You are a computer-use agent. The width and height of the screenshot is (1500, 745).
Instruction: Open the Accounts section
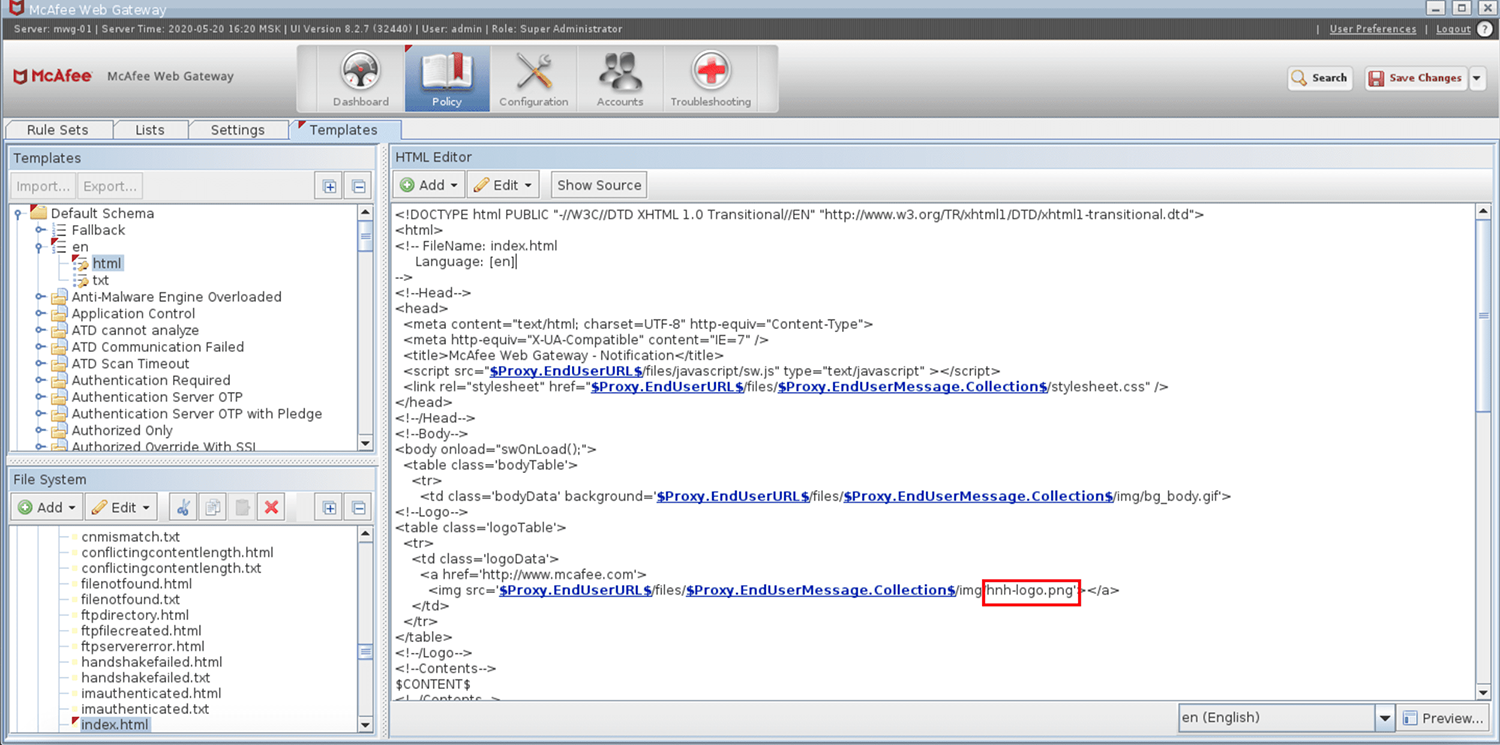pos(620,78)
